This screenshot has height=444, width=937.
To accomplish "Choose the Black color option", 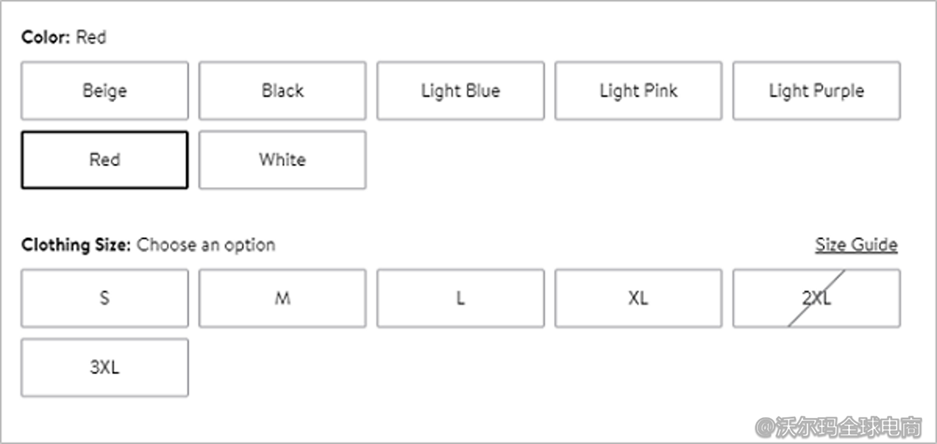I will pos(282,91).
